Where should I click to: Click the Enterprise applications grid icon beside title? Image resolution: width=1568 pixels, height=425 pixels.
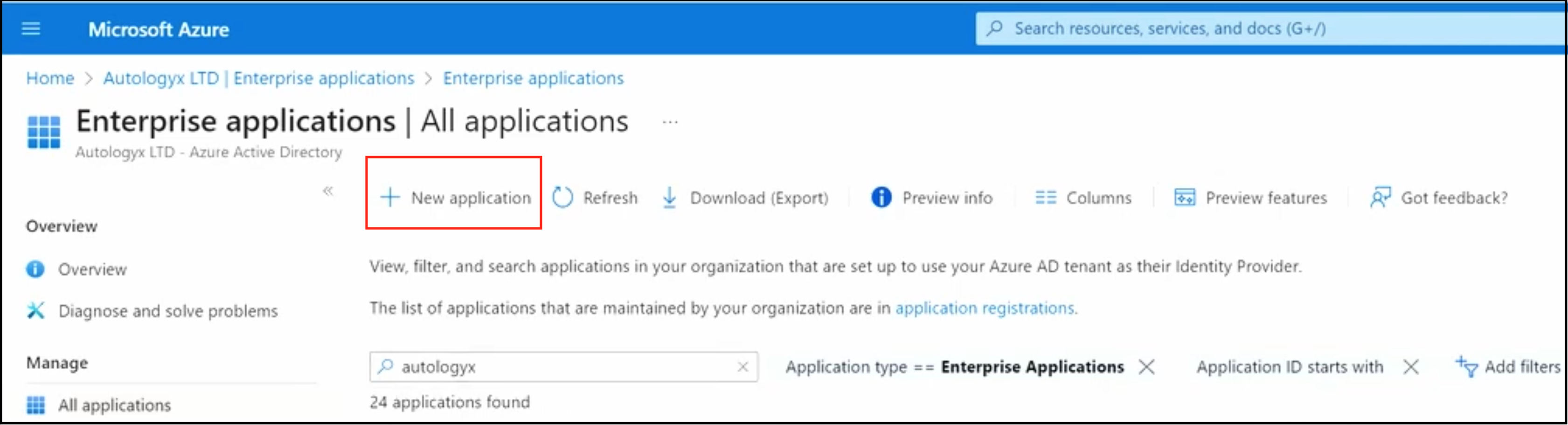pyautogui.click(x=44, y=131)
